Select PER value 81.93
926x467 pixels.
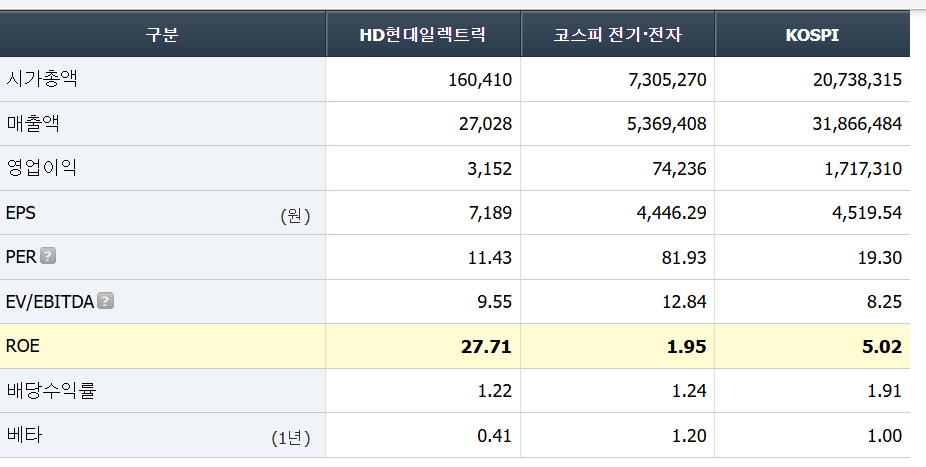684,258
